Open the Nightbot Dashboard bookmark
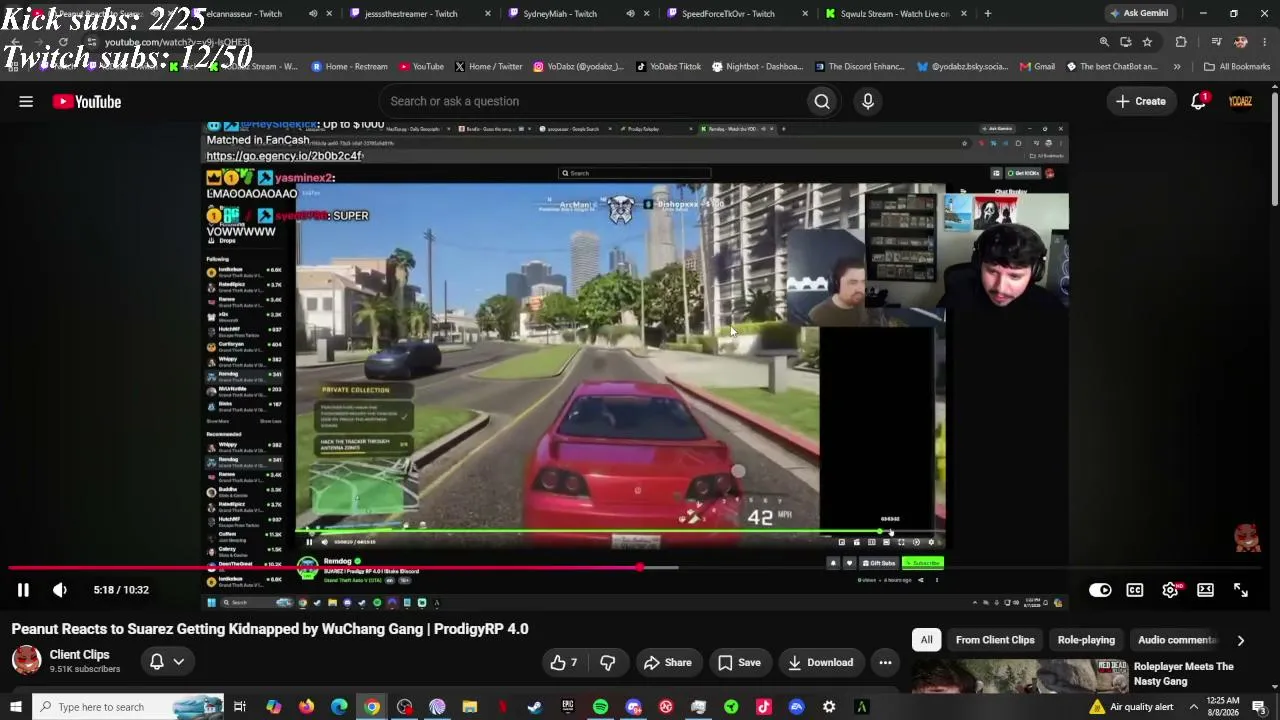The image size is (1280, 720). point(757,67)
